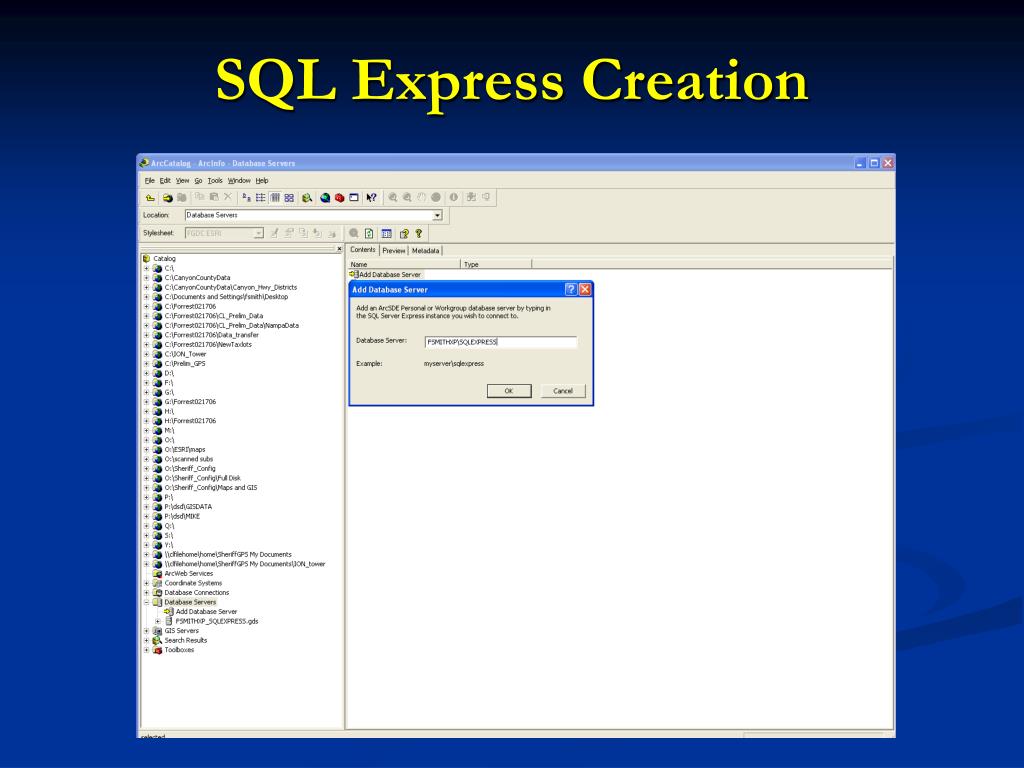This screenshot has width=1024, height=768.
Task: Switch to the Metadata tab
Action: [x=425, y=251]
